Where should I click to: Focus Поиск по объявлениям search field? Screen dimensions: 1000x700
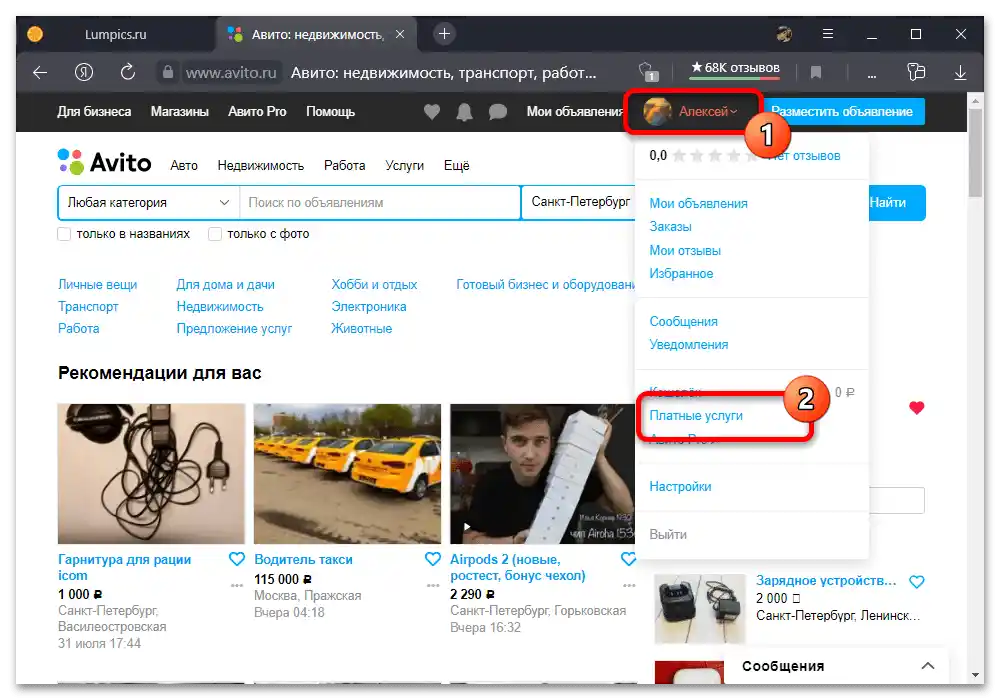pyautogui.click(x=380, y=203)
